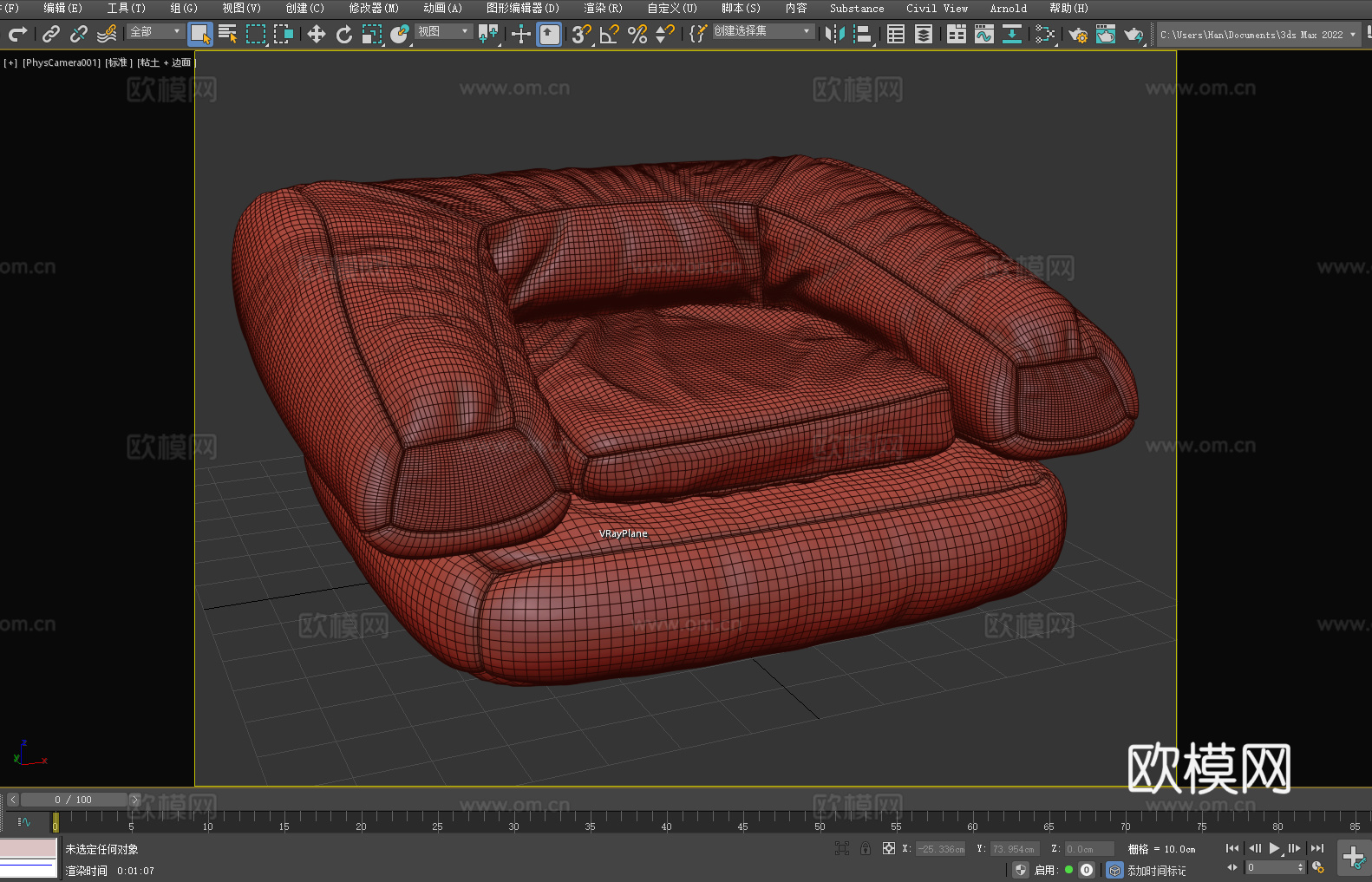Open the 修改器(M) menu
This screenshot has width=1372, height=882.
click(x=374, y=8)
